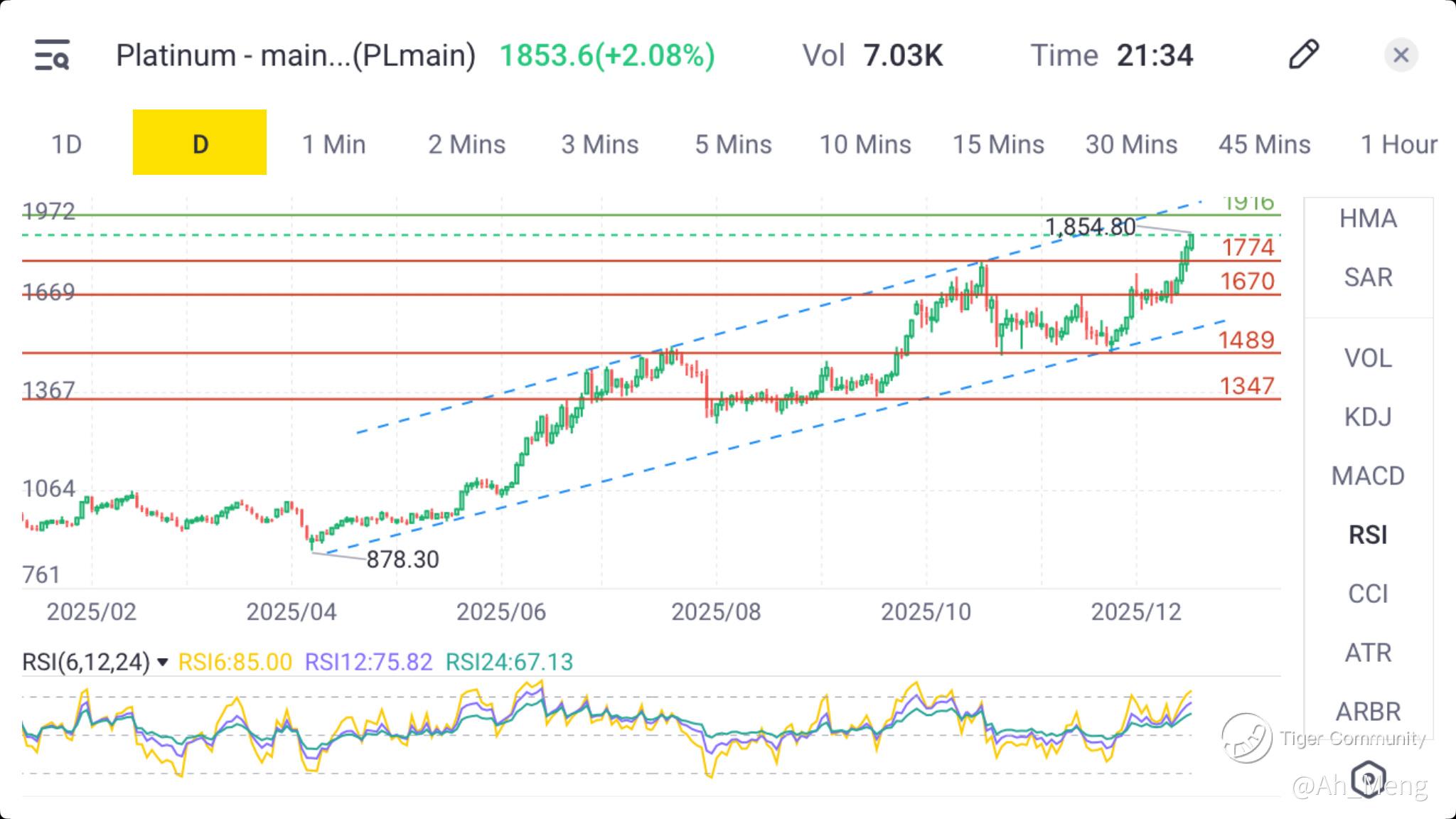Tap the 878.30 low price marker
The width and height of the screenshot is (1456, 819).
402,560
